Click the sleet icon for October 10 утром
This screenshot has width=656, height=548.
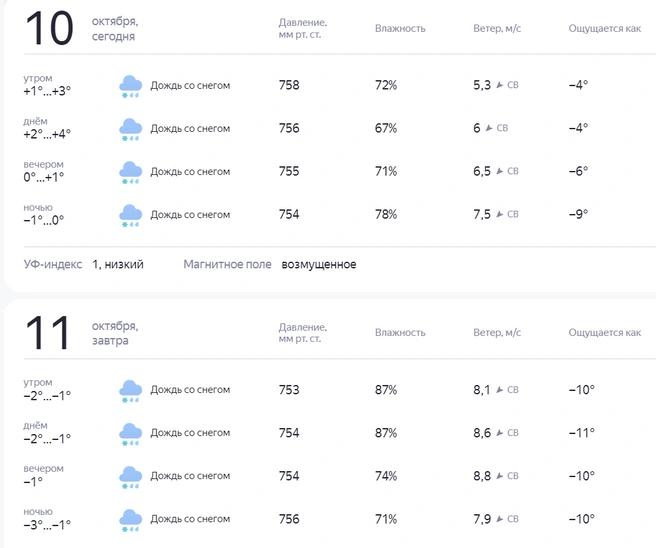coord(130,86)
